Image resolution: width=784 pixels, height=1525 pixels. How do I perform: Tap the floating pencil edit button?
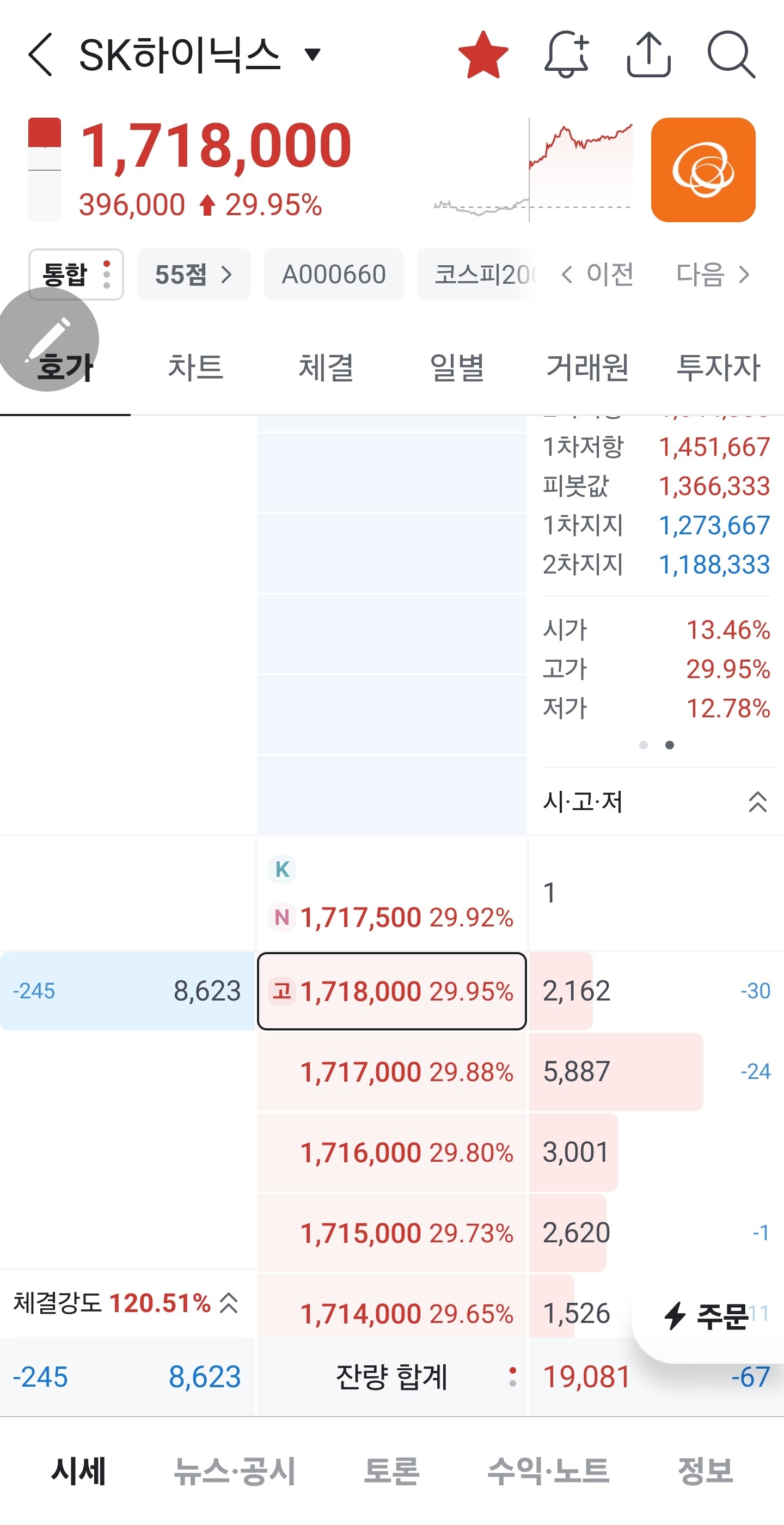(x=47, y=339)
